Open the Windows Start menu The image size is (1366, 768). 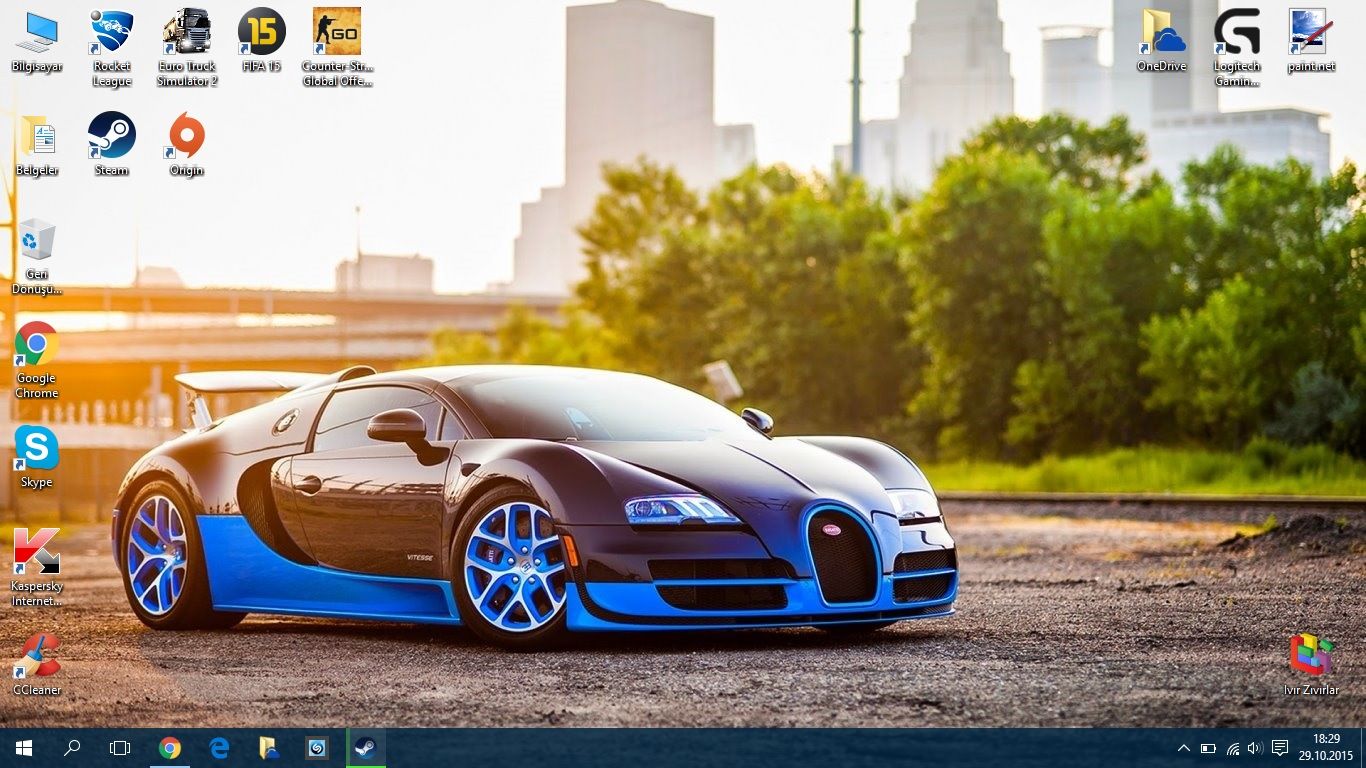[24, 748]
